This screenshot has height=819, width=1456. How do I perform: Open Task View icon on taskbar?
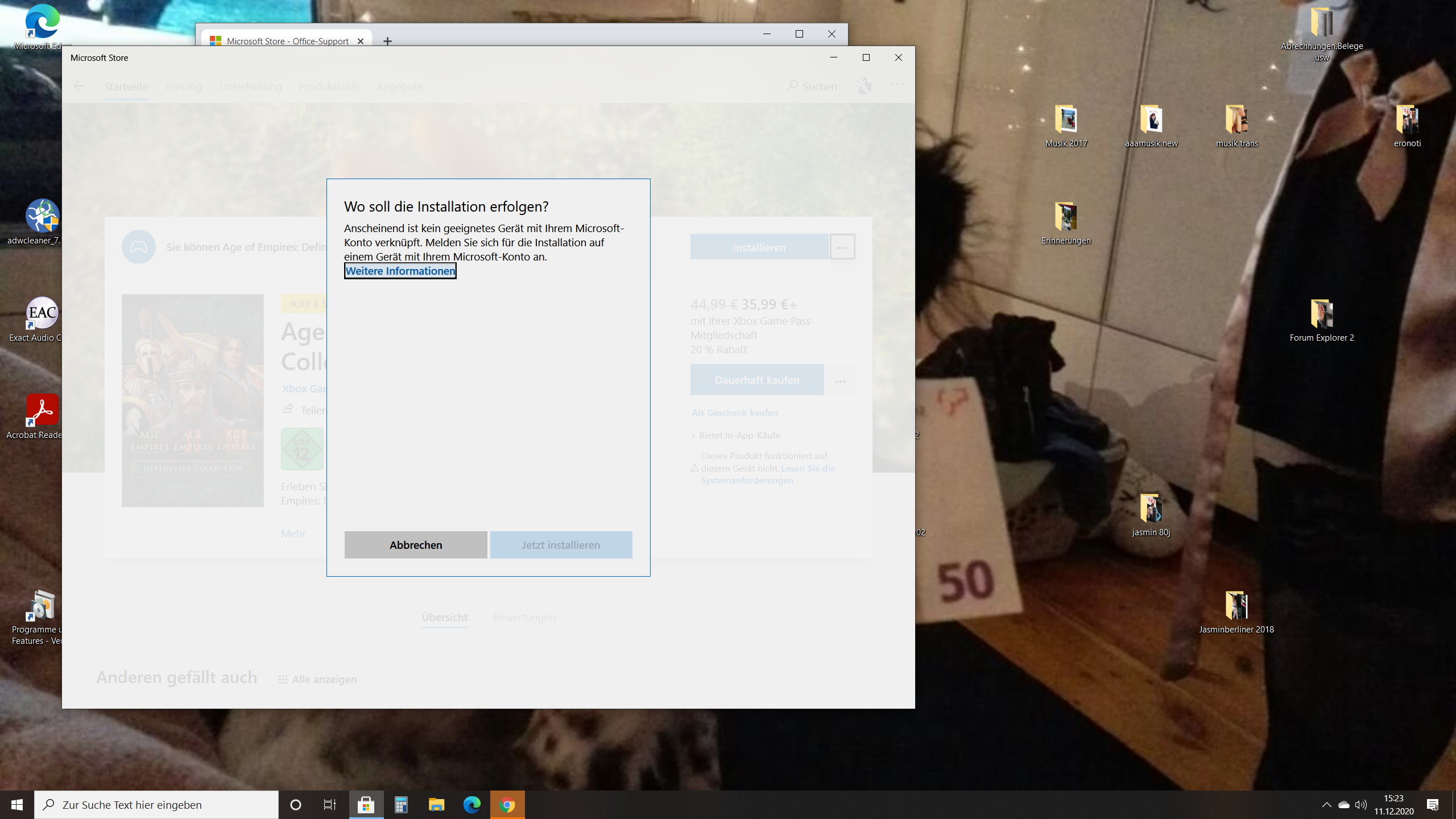click(x=330, y=805)
